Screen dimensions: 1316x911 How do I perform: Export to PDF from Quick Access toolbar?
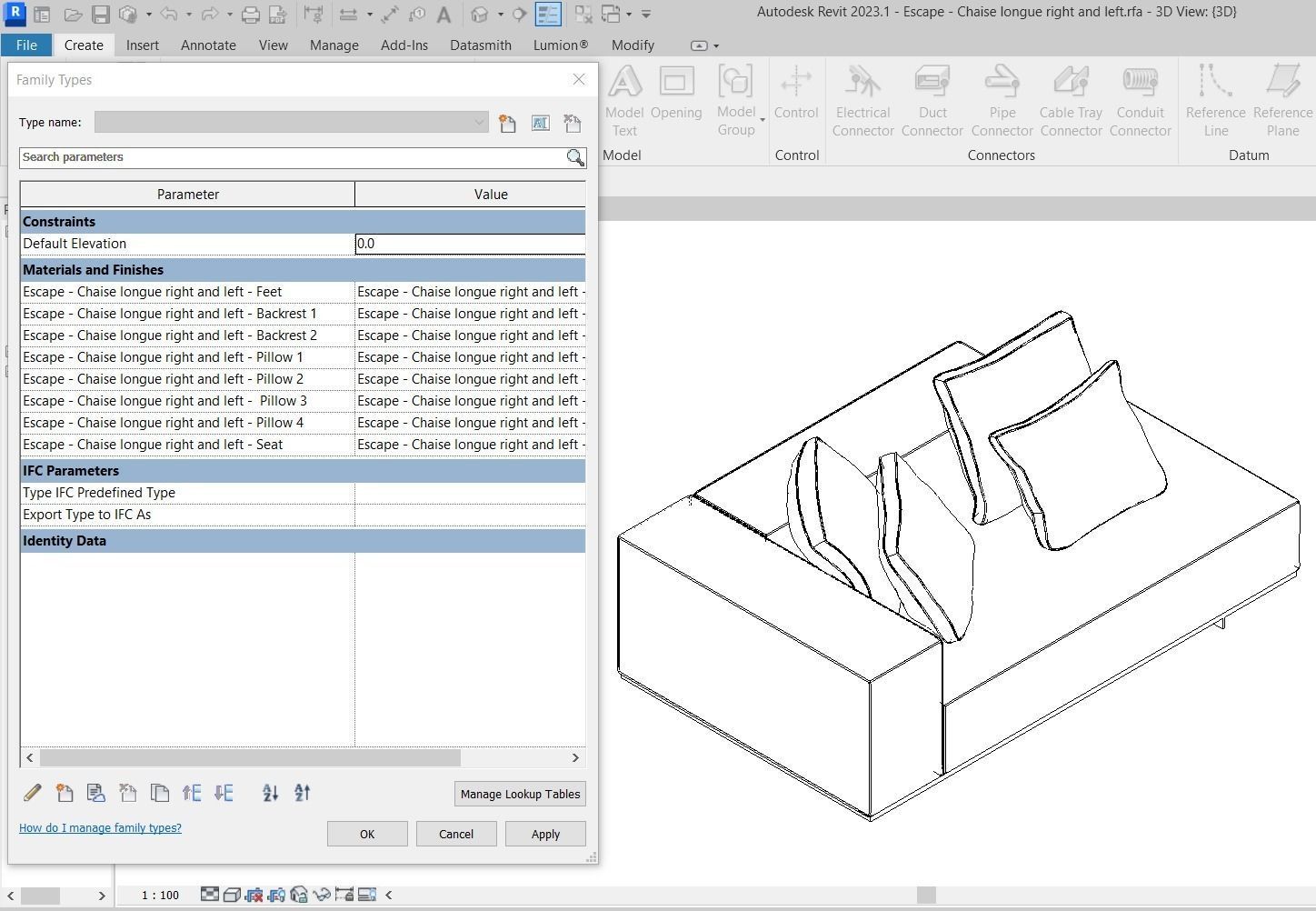pos(277,15)
